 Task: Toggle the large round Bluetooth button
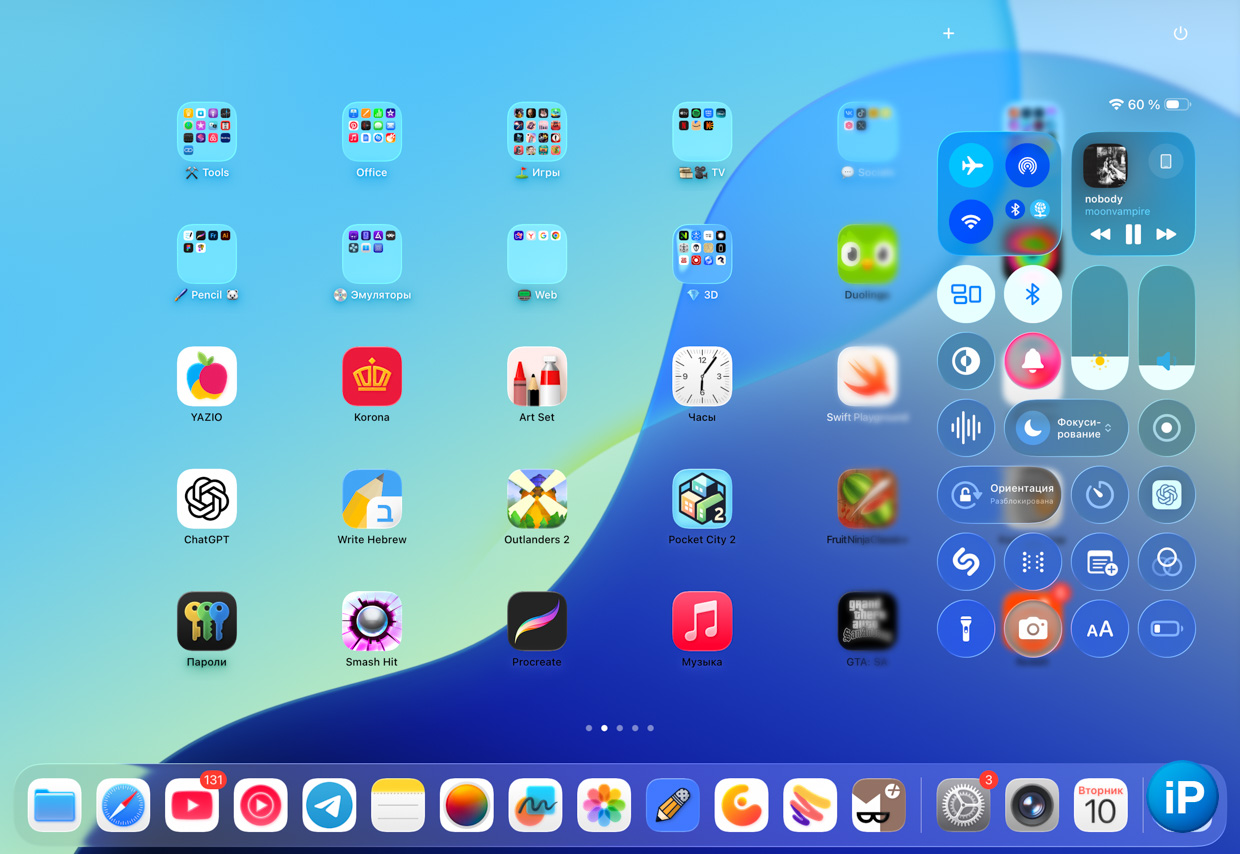pos(1033,294)
